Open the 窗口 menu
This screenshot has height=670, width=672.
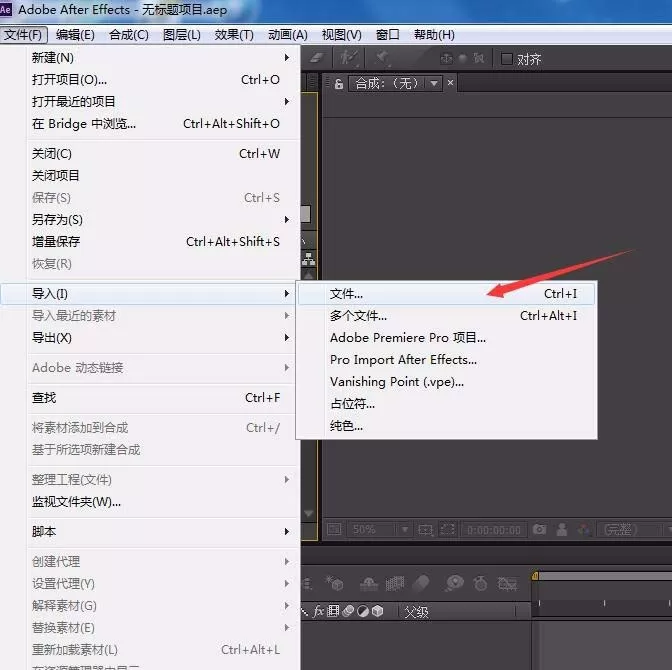(x=387, y=35)
